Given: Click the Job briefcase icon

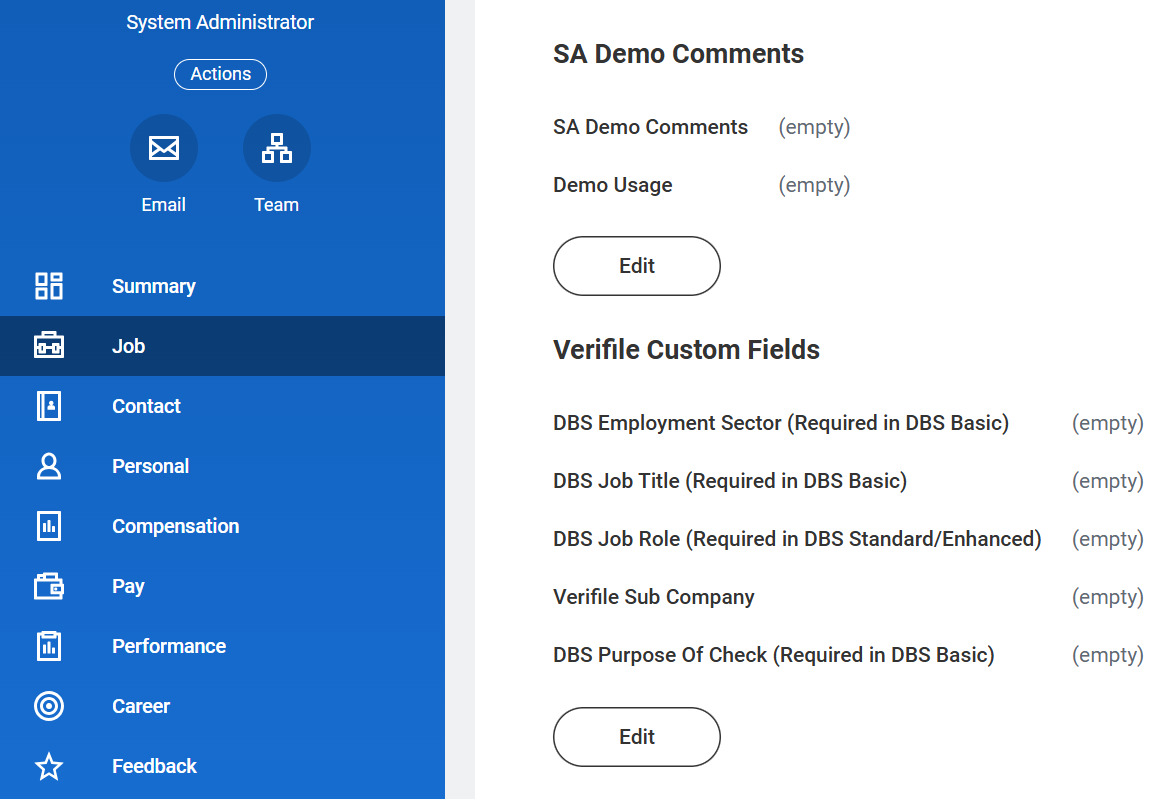Looking at the screenshot, I should pyautogui.click(x=49, y=346).
